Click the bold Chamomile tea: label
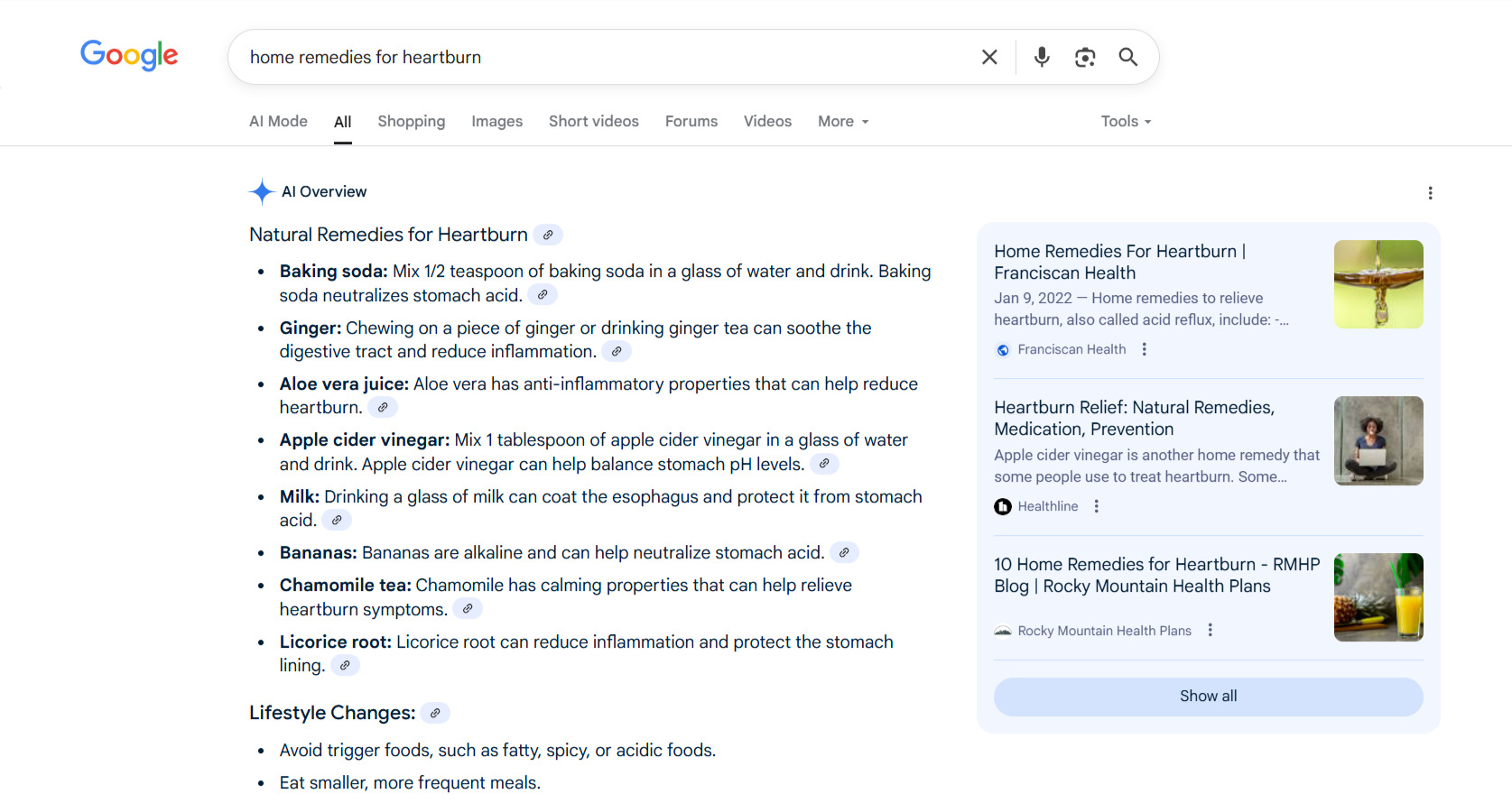The height and width of the screenshot is (803, 1512). pos(346,585)
